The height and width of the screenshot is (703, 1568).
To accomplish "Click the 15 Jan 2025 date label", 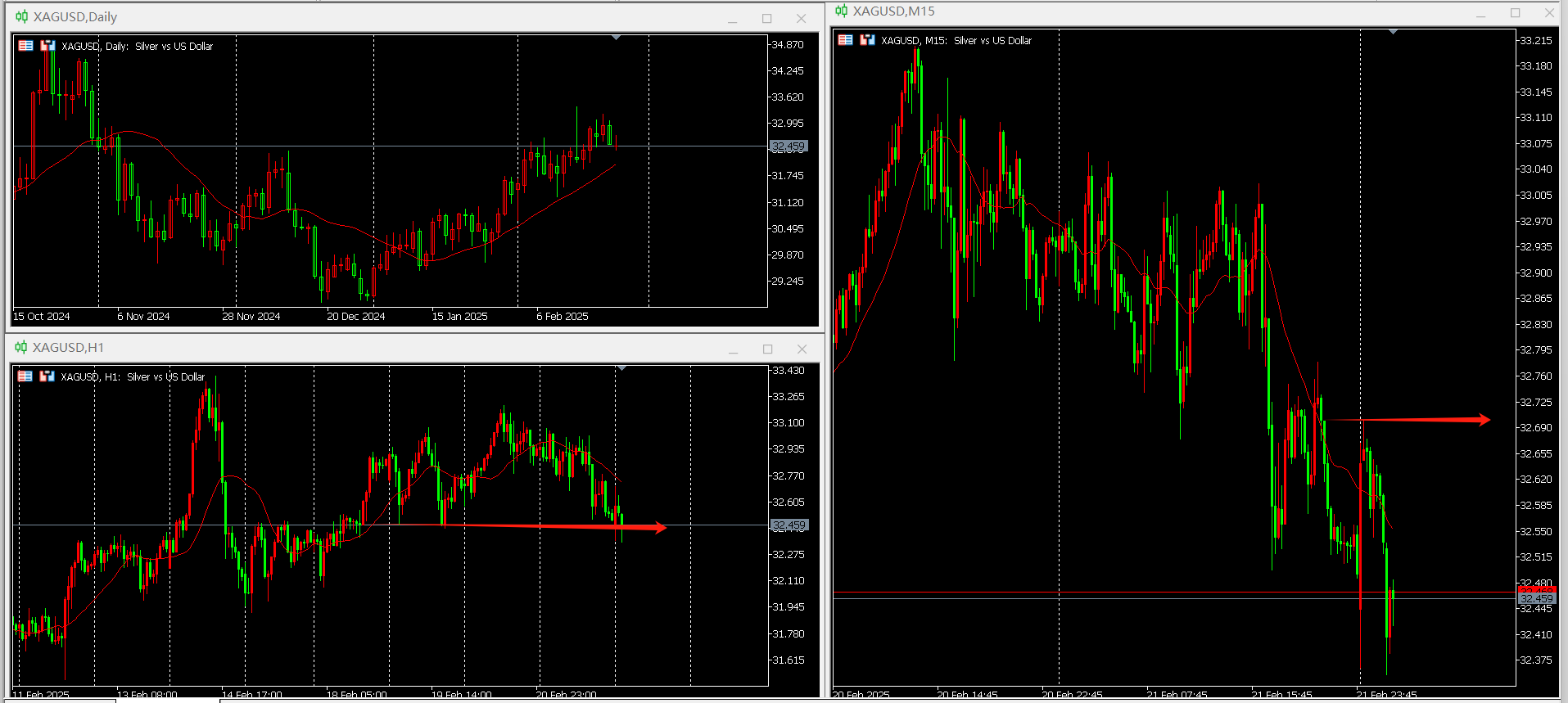I will tap(460, 317).
